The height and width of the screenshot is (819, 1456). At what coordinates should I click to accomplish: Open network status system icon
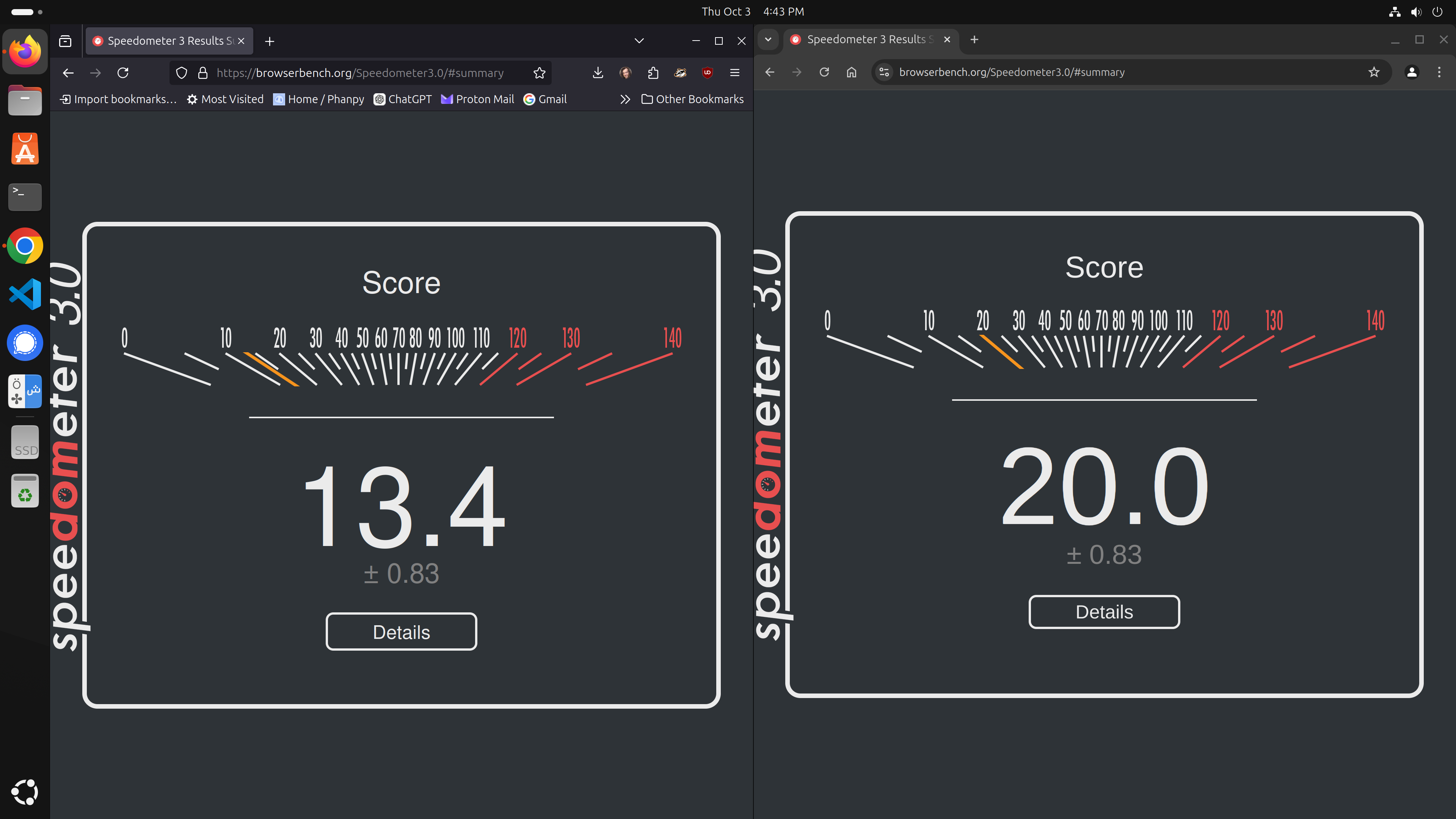pos(1395,11)
